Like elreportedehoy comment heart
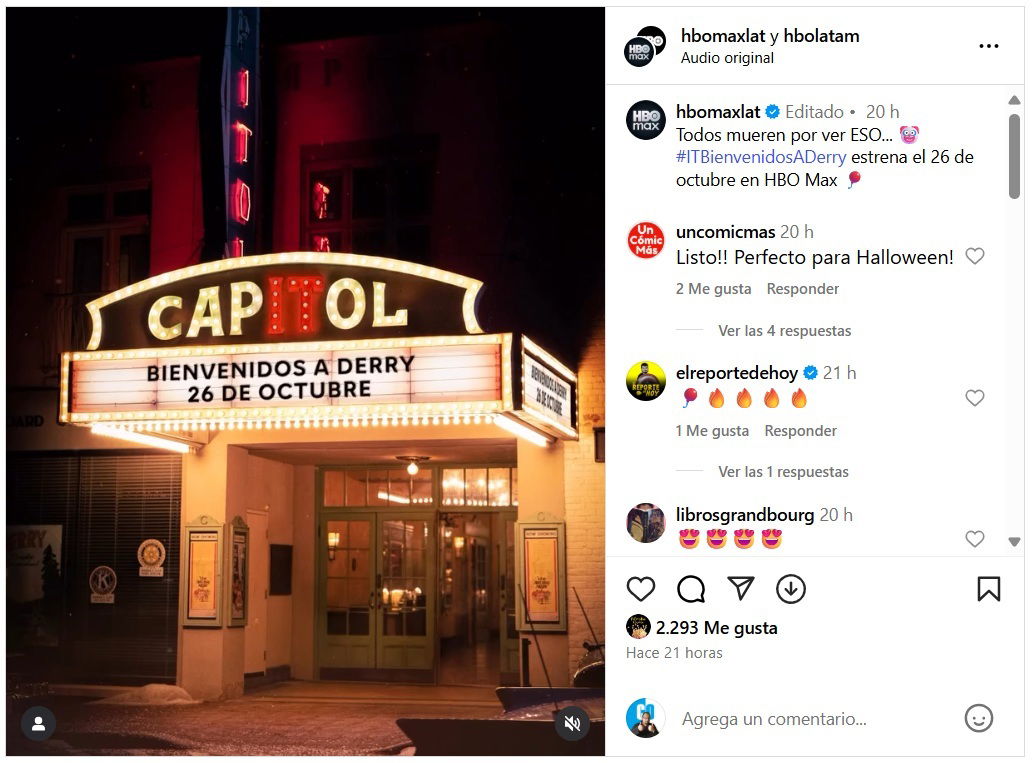 click(975, 398)
